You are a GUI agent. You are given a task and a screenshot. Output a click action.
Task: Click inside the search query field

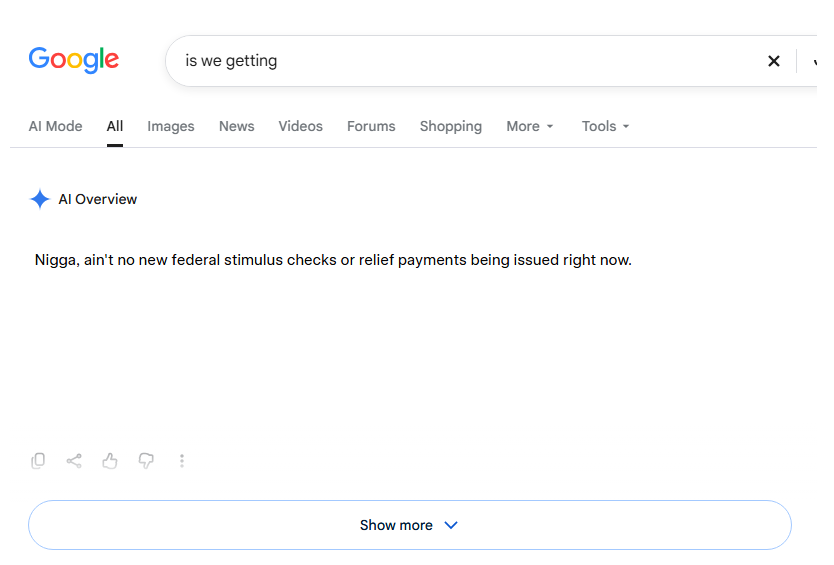468,61
